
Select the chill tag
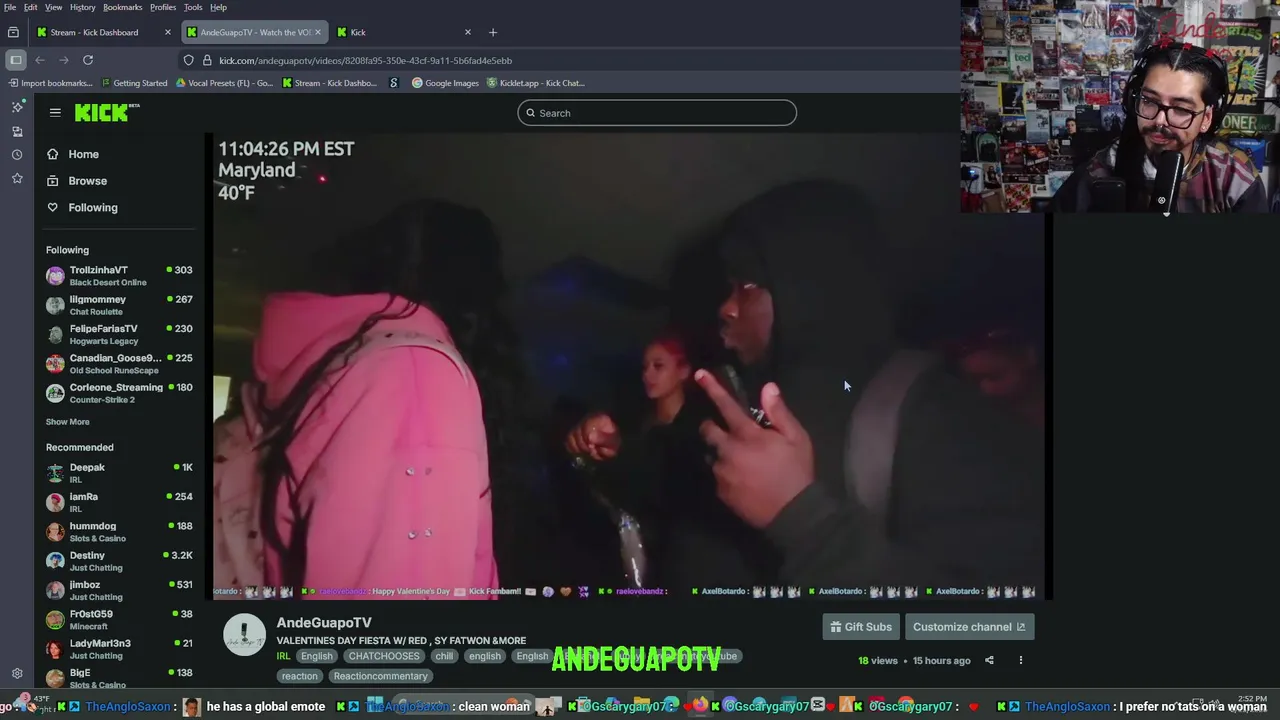[x=444, y=656]
